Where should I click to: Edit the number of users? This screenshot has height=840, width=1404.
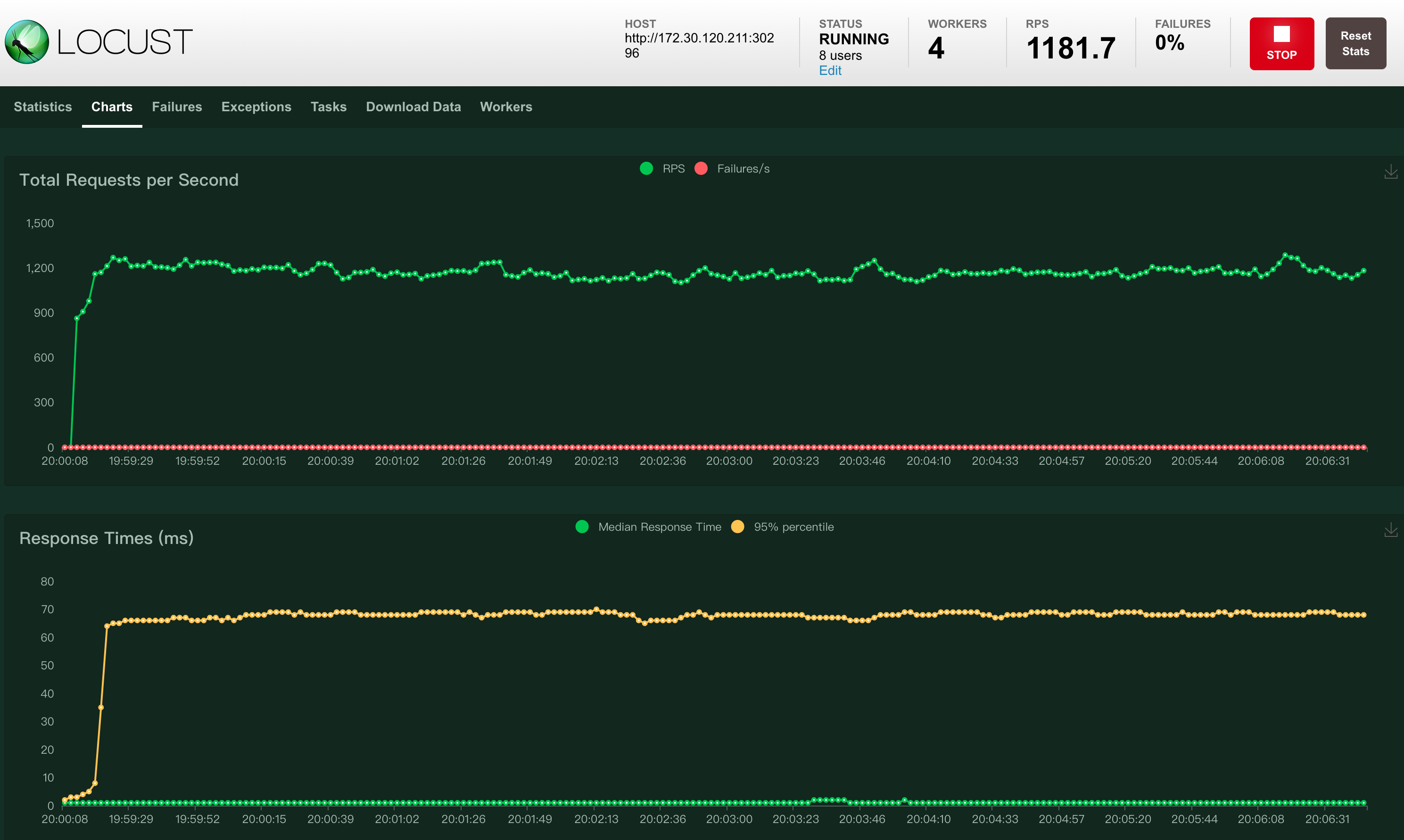pyautogui.click(x=830, y=71)
